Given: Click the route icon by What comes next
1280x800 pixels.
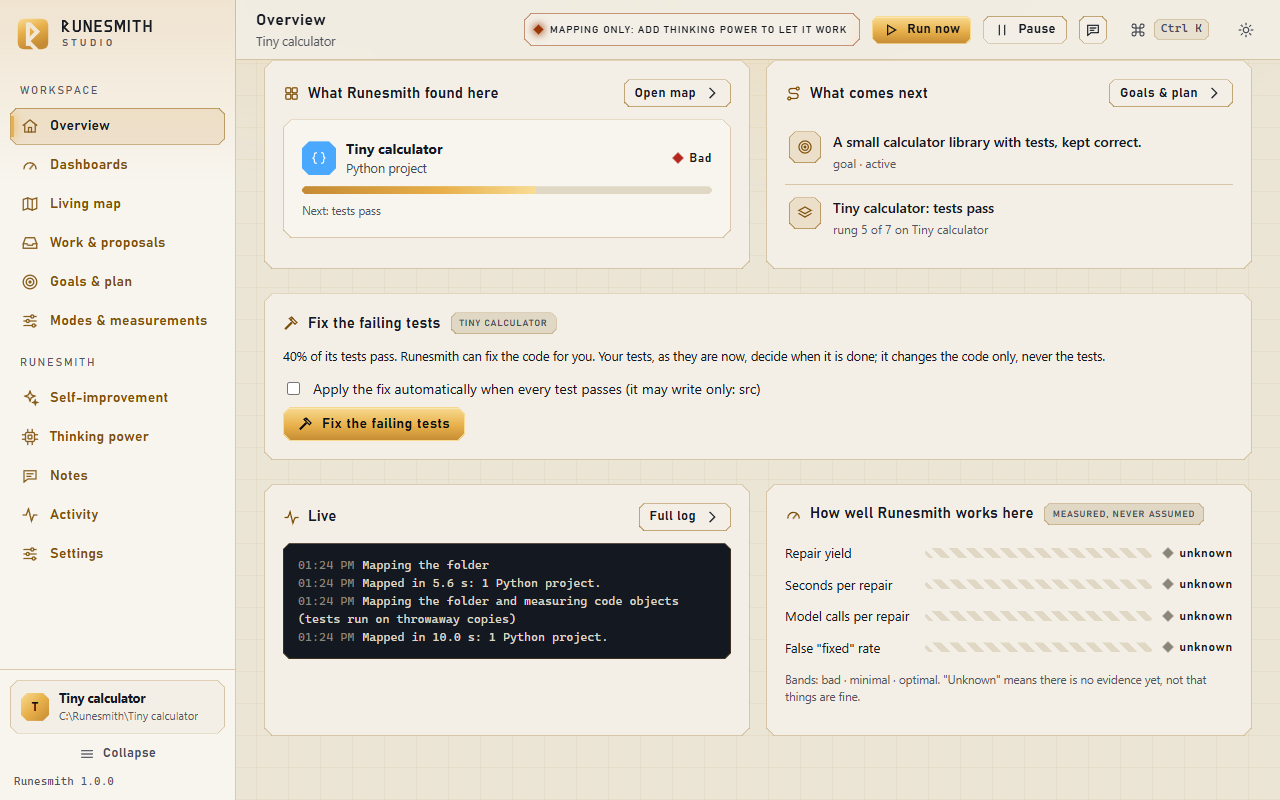Looking at the screenshot, I should click(x=793, y=93).
